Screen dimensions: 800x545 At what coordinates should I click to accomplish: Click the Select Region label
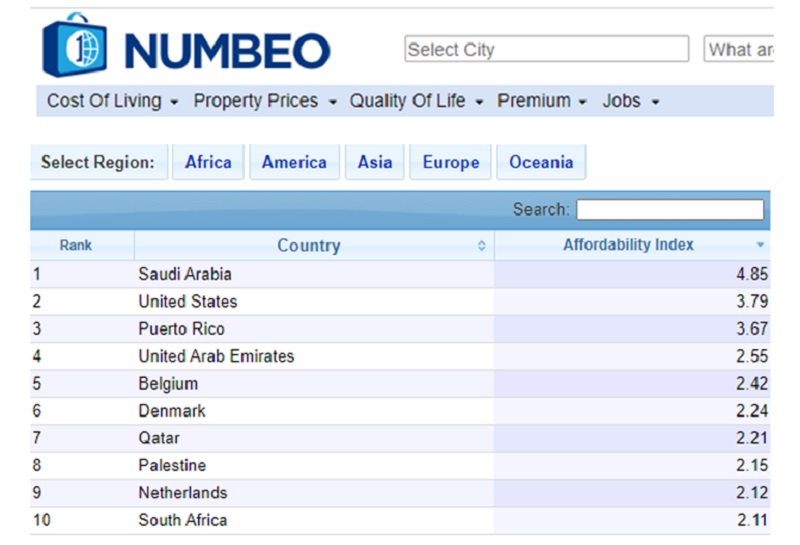tap(97, 162)
